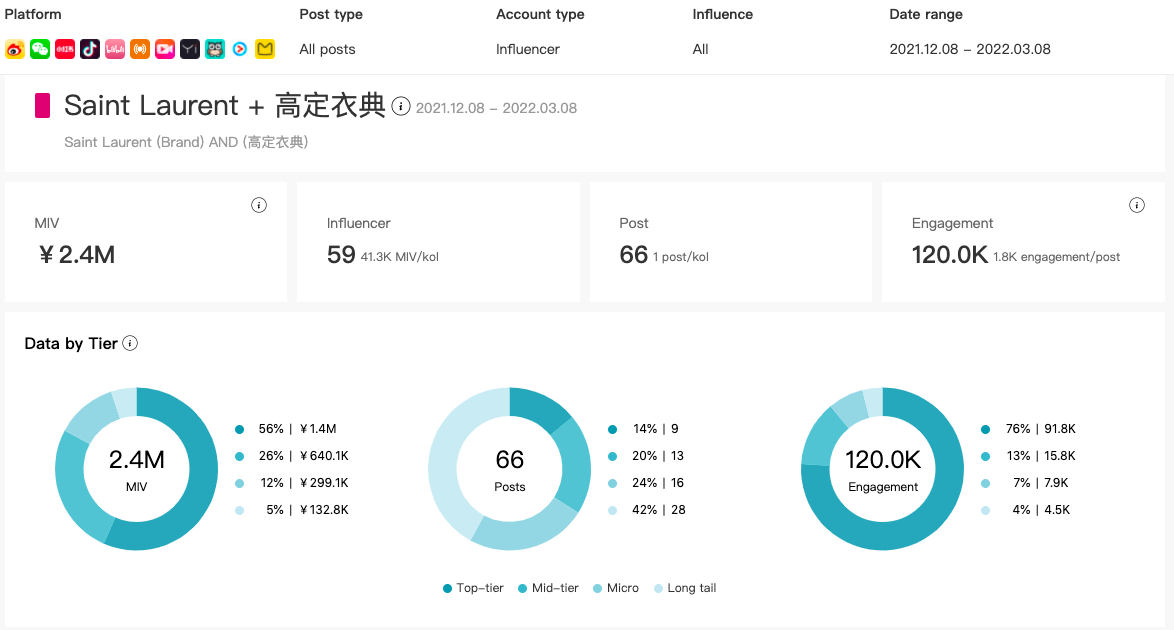Click the 12% | ¥299.1K MIV row
The image size is (1174, 630).
coord(292,483)
